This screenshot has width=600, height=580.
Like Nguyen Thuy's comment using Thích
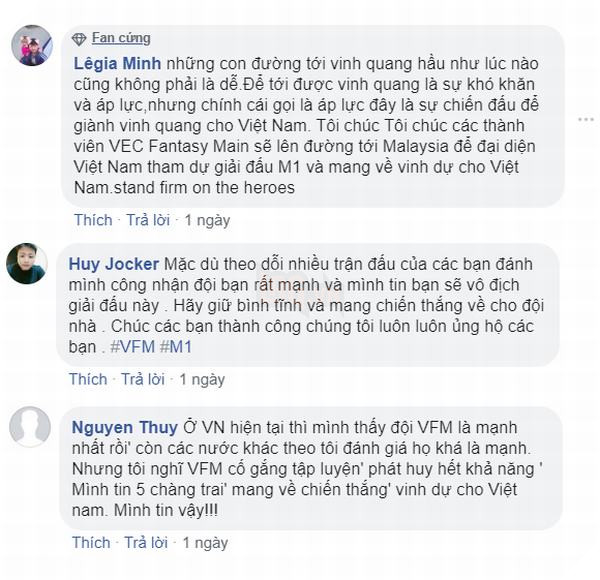tap(91, 542)
